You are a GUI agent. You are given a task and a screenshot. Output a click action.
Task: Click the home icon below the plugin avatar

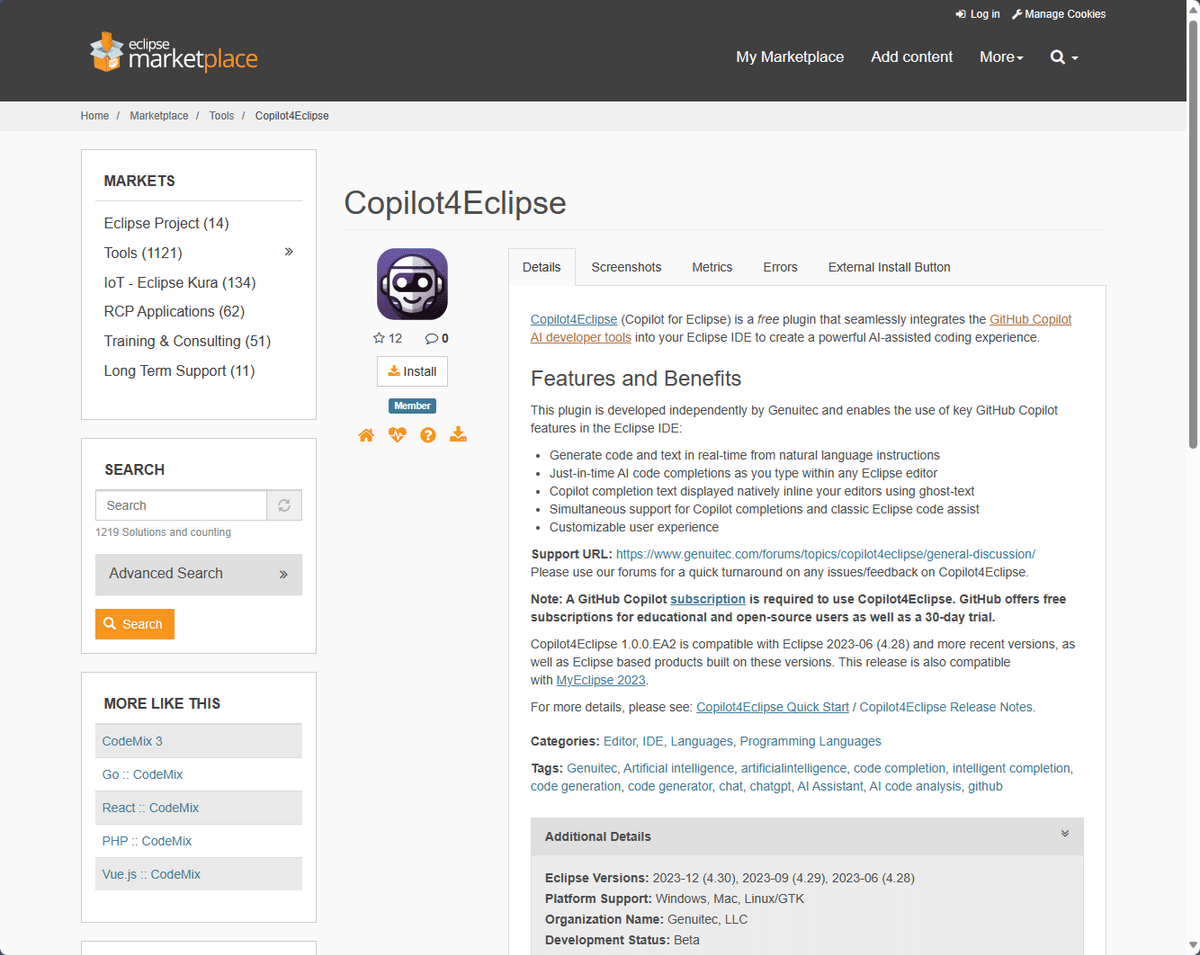click(366, 434)
